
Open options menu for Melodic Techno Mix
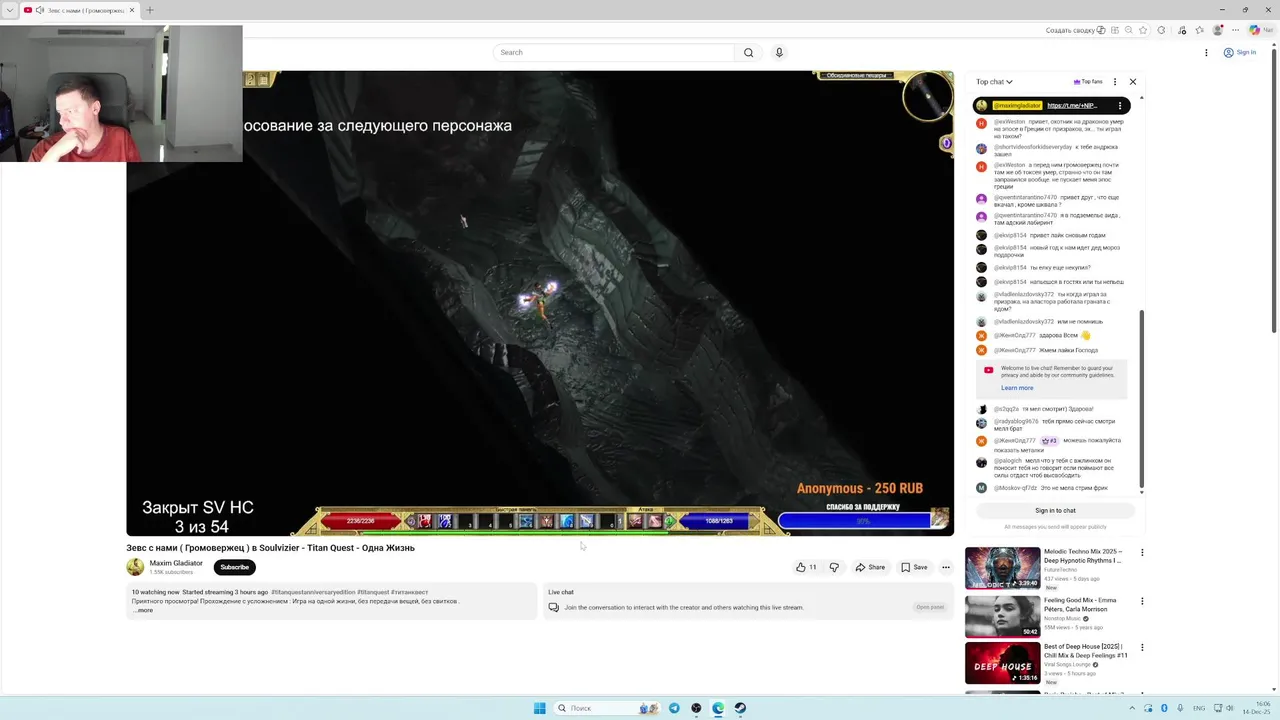coord(1142,552)
